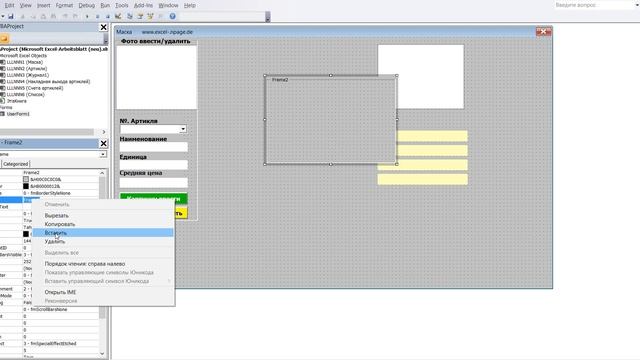Select the (Маска) sheet in project tree

[24, 62]
